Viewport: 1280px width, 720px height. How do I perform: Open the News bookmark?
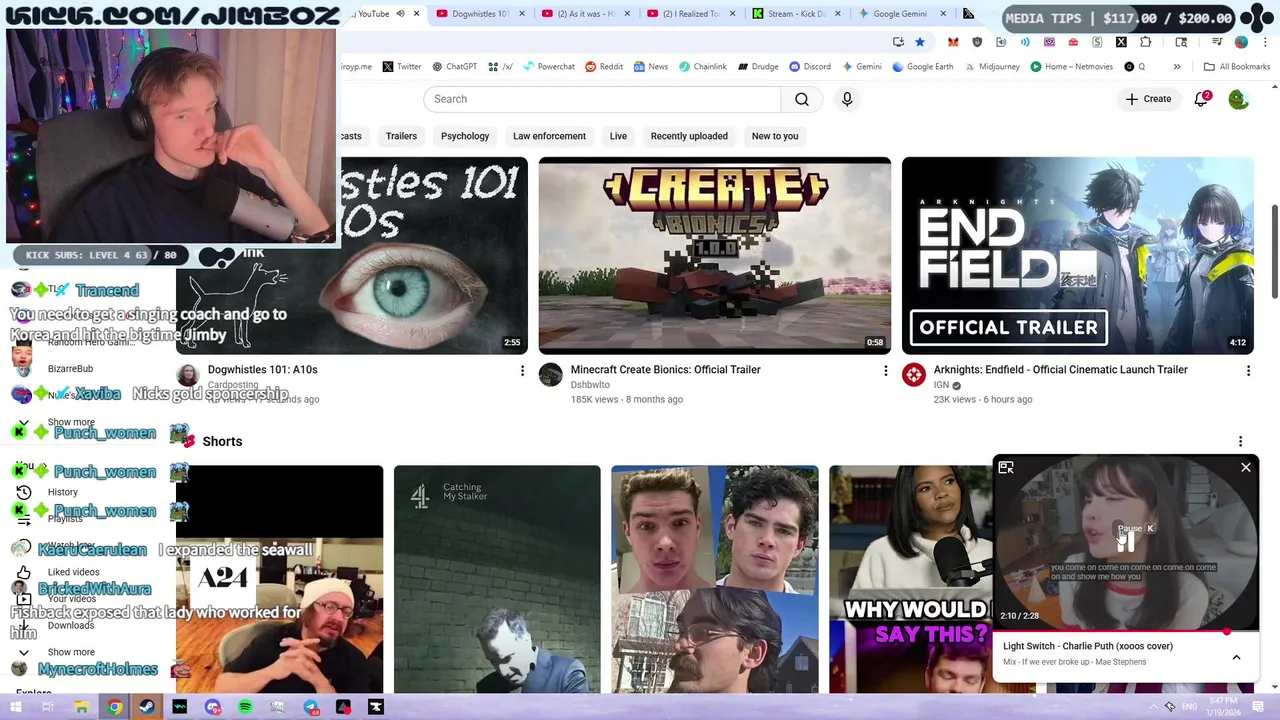650,67
